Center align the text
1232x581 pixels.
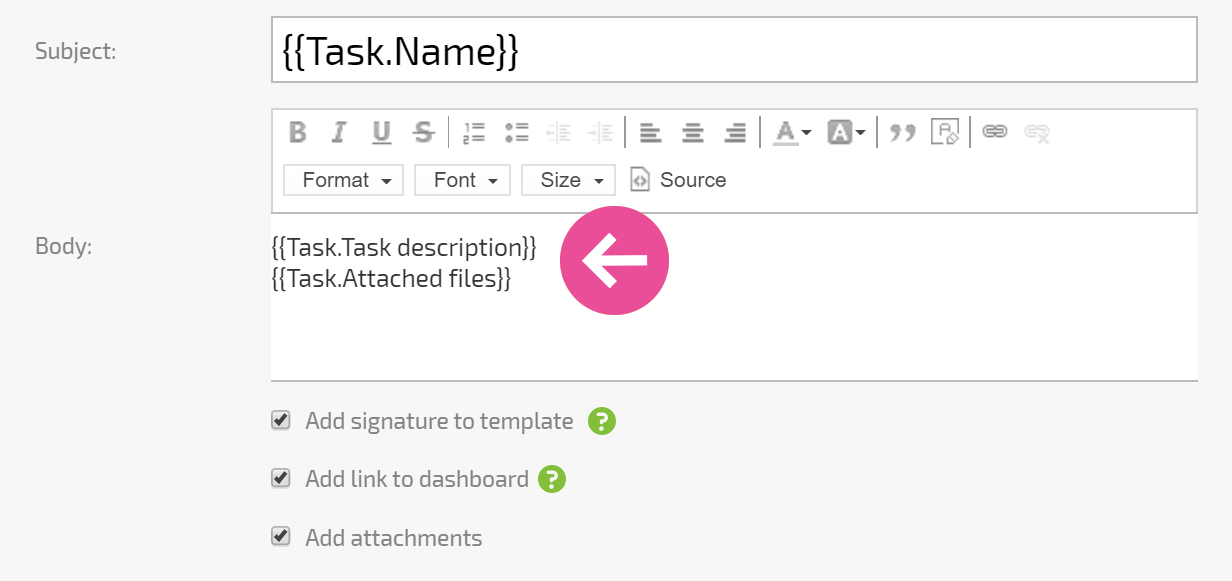[693, 132]
